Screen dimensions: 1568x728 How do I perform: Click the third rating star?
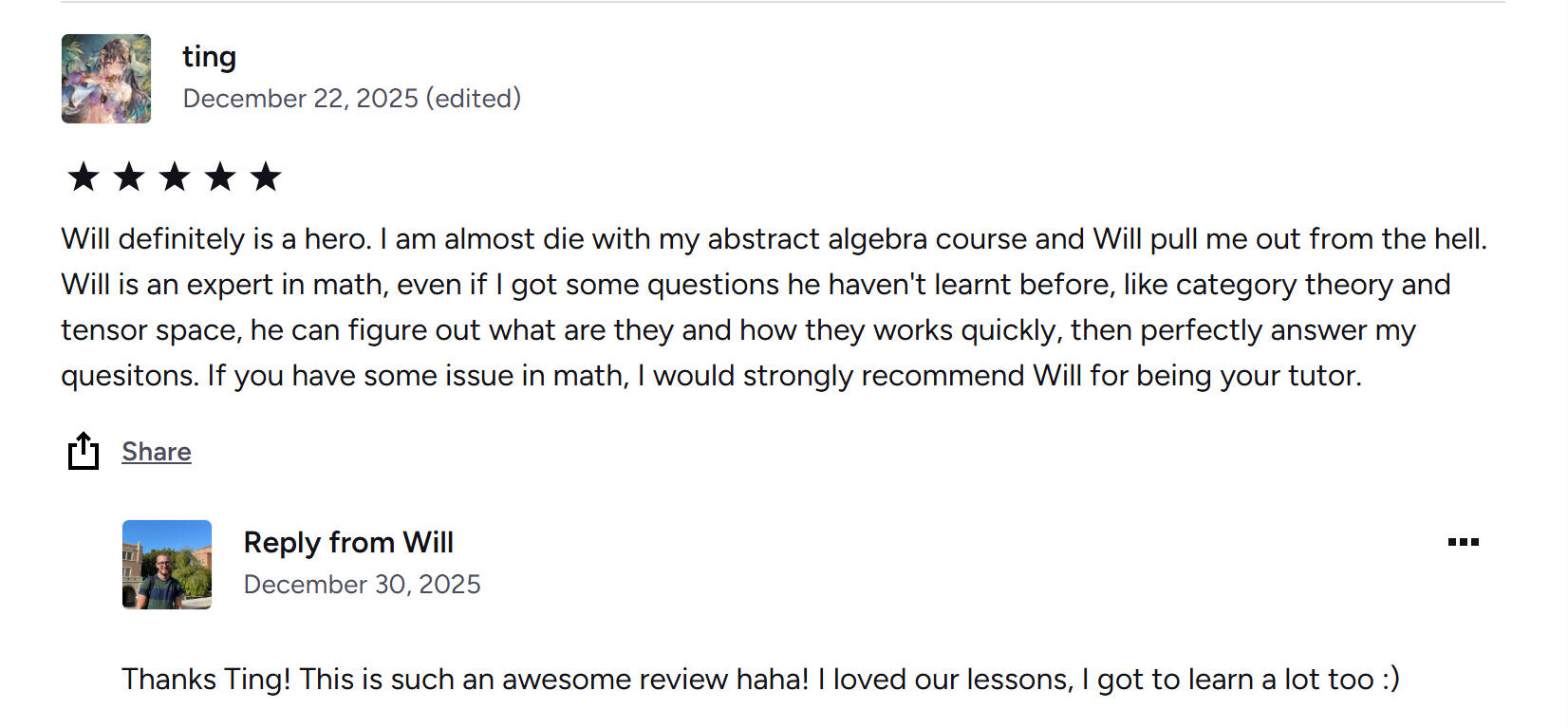pos(175,177)
